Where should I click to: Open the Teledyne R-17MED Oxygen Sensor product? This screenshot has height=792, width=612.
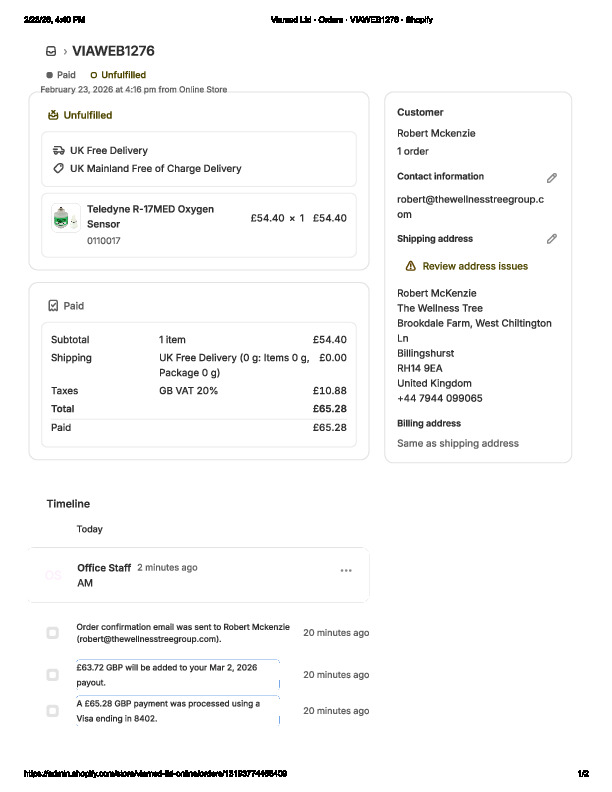click(x=150, y=217)
